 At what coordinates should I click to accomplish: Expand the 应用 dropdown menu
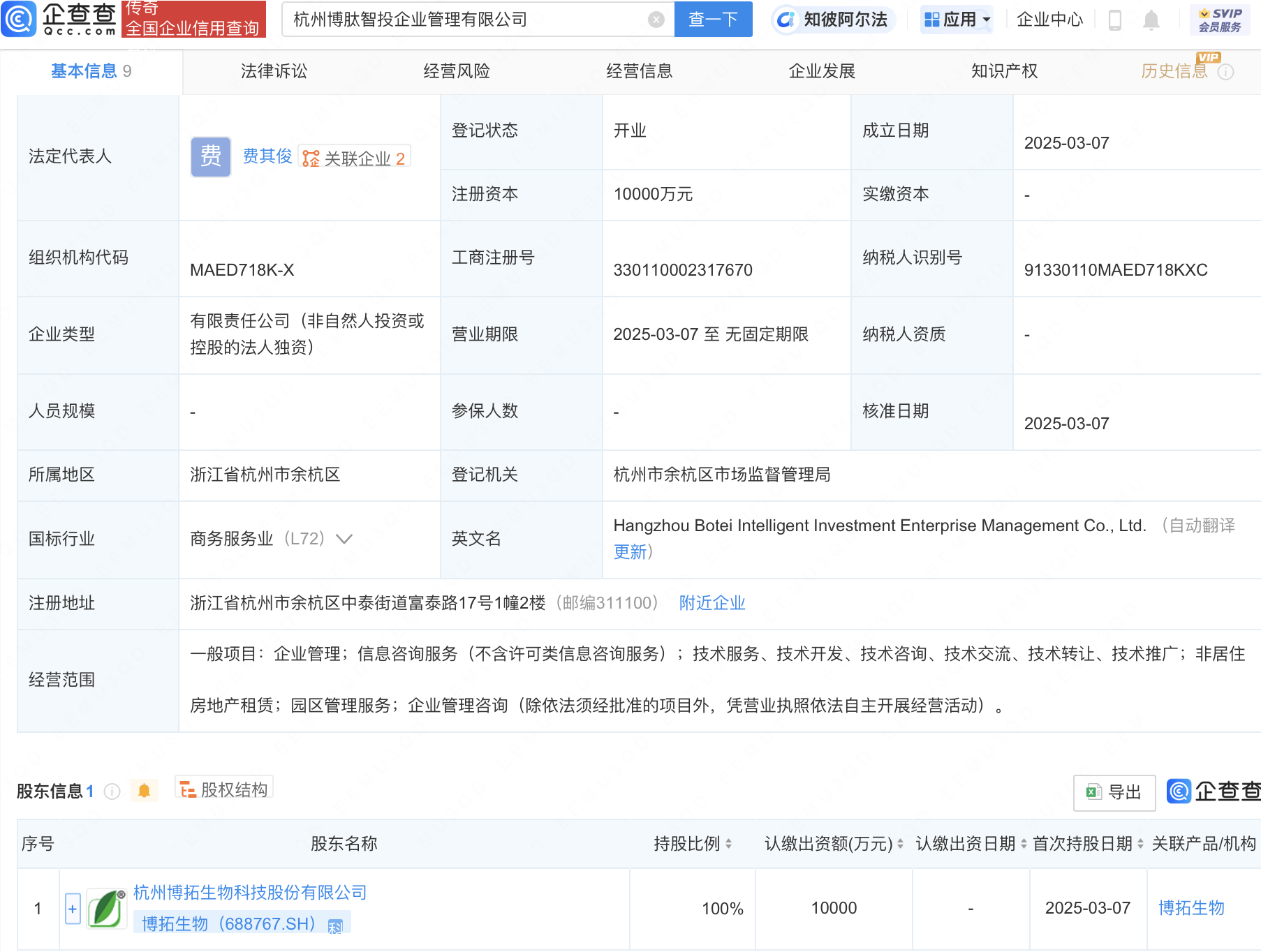coord(987,20)
